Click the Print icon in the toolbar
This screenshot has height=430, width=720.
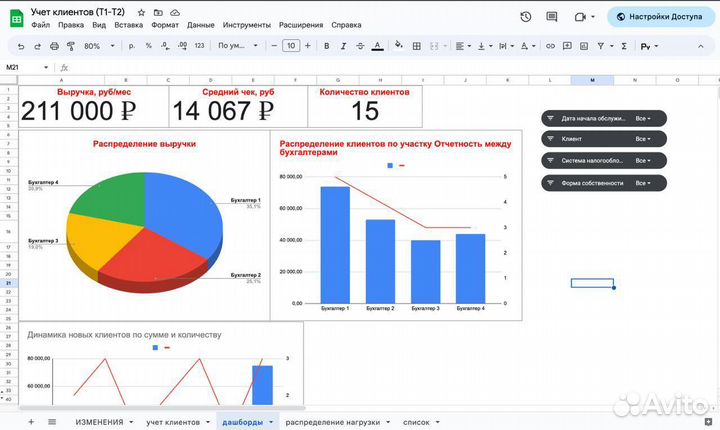pos(54,46)
